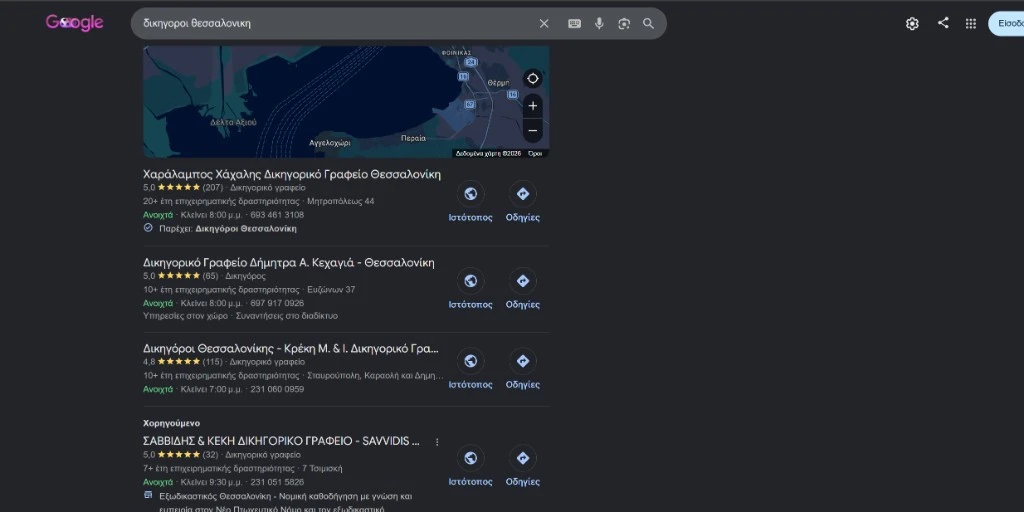This screenshot has height=512, width=1024.
Task: Open Δικηγόροι Θεσσαλονίκης - Κρέκη listing title
Action: click(291, 349)
